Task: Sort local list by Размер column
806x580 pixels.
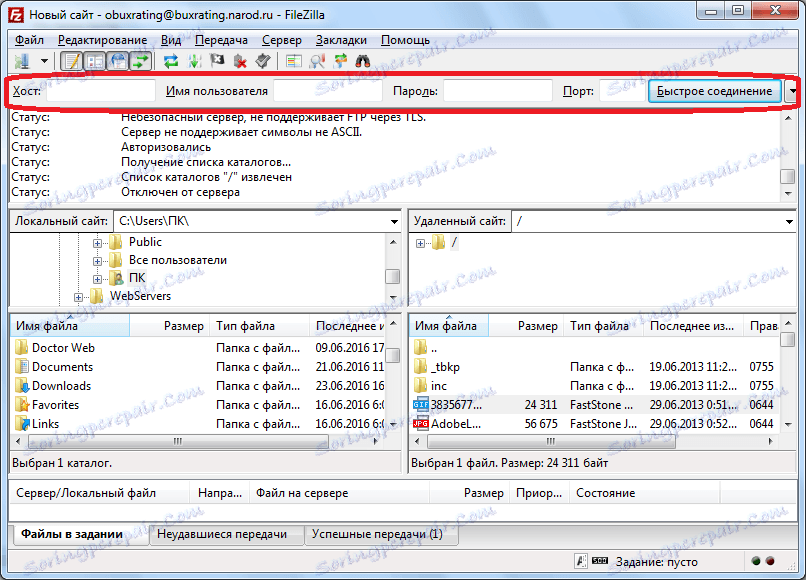Action: (170, 326)
